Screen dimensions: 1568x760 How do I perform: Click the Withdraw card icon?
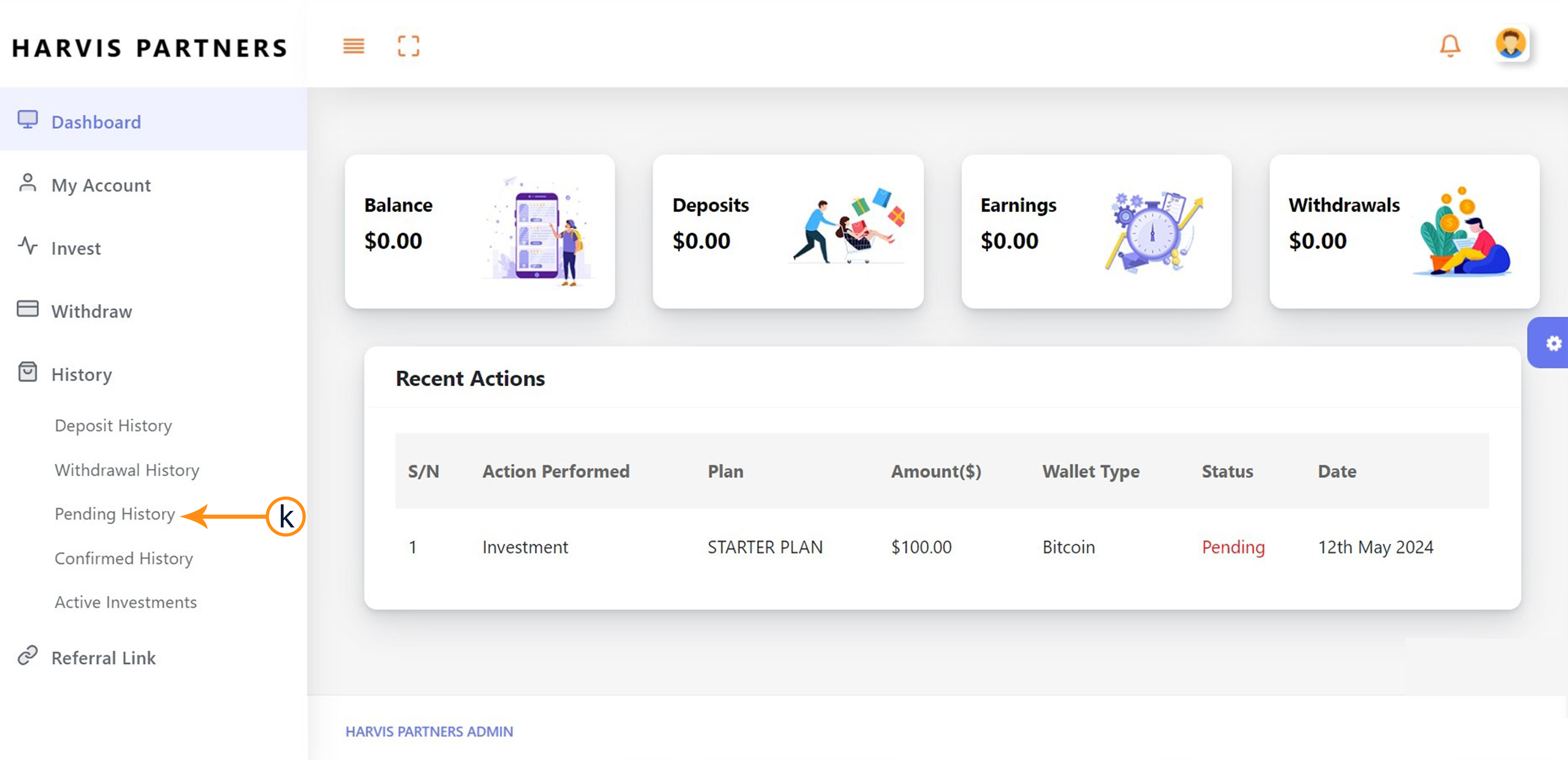pos(27,309)
